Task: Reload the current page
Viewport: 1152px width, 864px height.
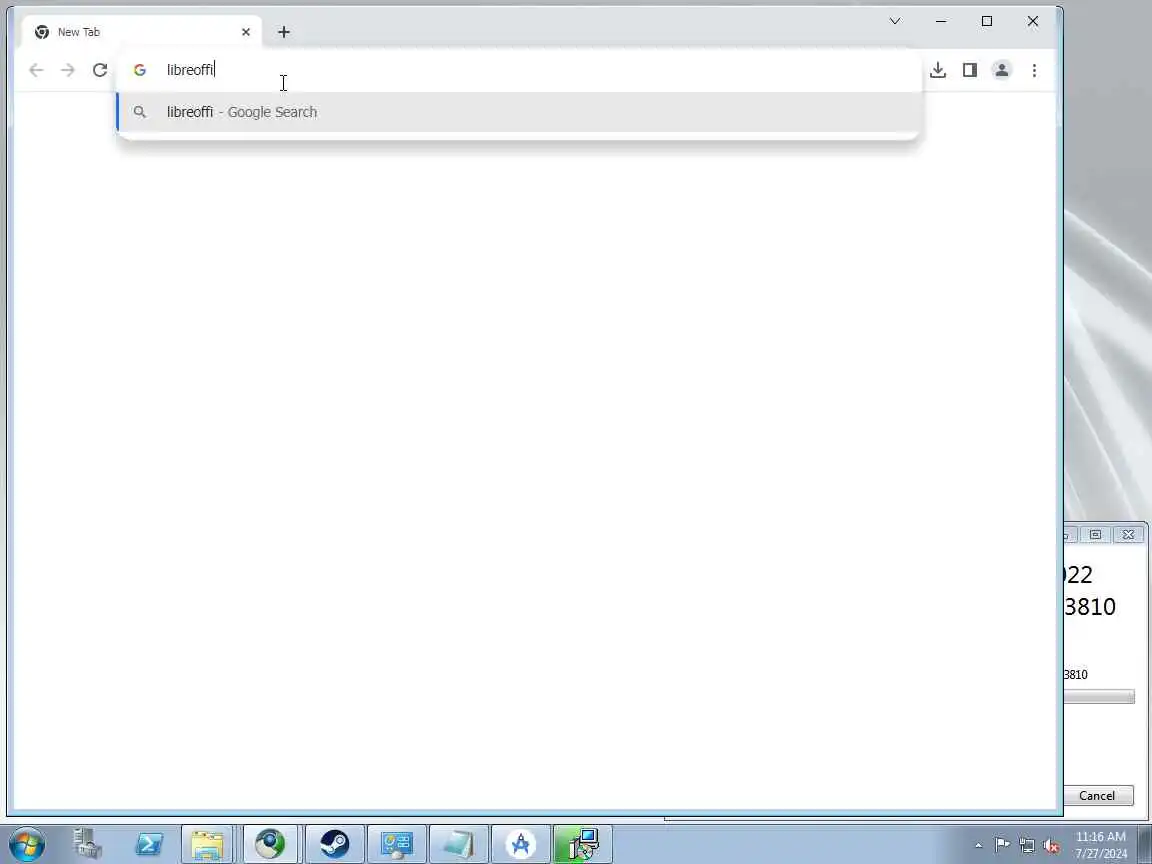Action: tap(100, 70)
